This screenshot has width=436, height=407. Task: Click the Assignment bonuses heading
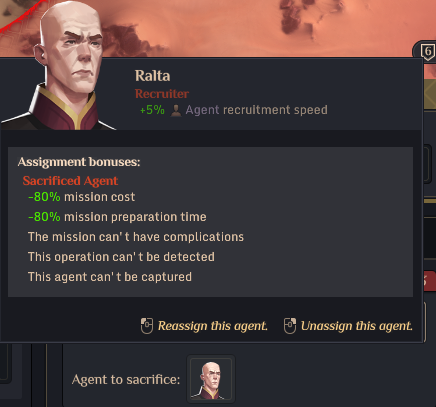(x=79, y=162)
